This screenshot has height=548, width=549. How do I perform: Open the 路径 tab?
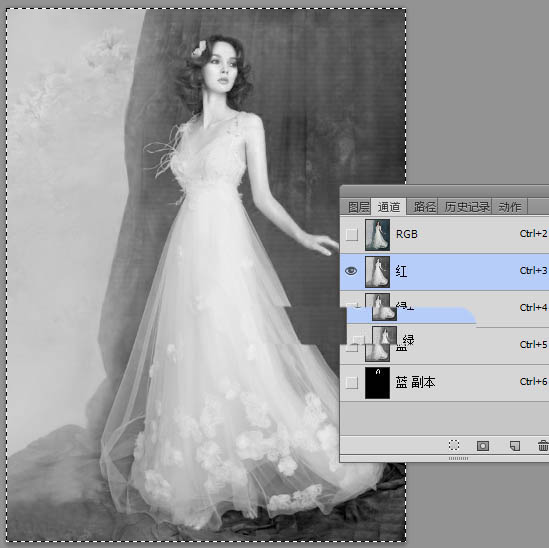424,207
